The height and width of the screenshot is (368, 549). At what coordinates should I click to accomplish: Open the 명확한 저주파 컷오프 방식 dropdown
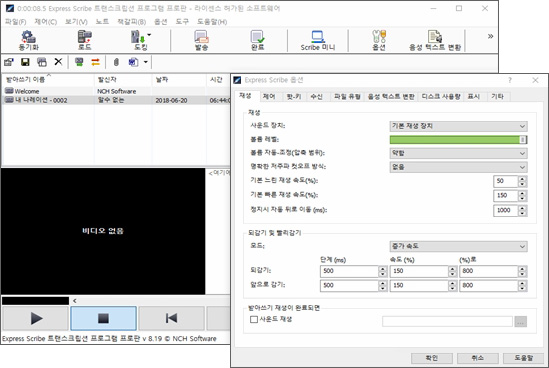[458, 167]
